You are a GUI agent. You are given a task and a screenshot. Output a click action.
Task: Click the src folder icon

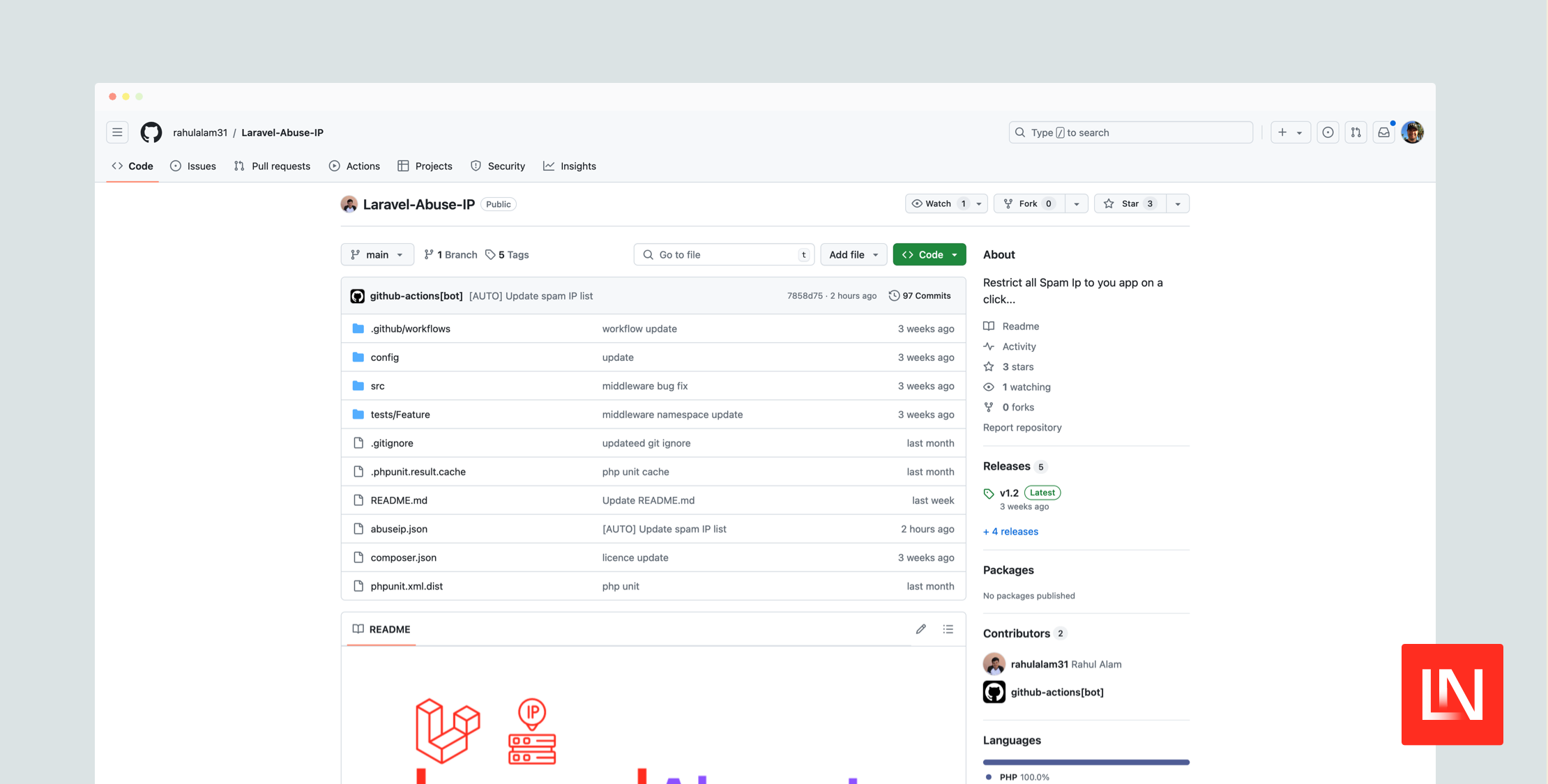[358, 386]
